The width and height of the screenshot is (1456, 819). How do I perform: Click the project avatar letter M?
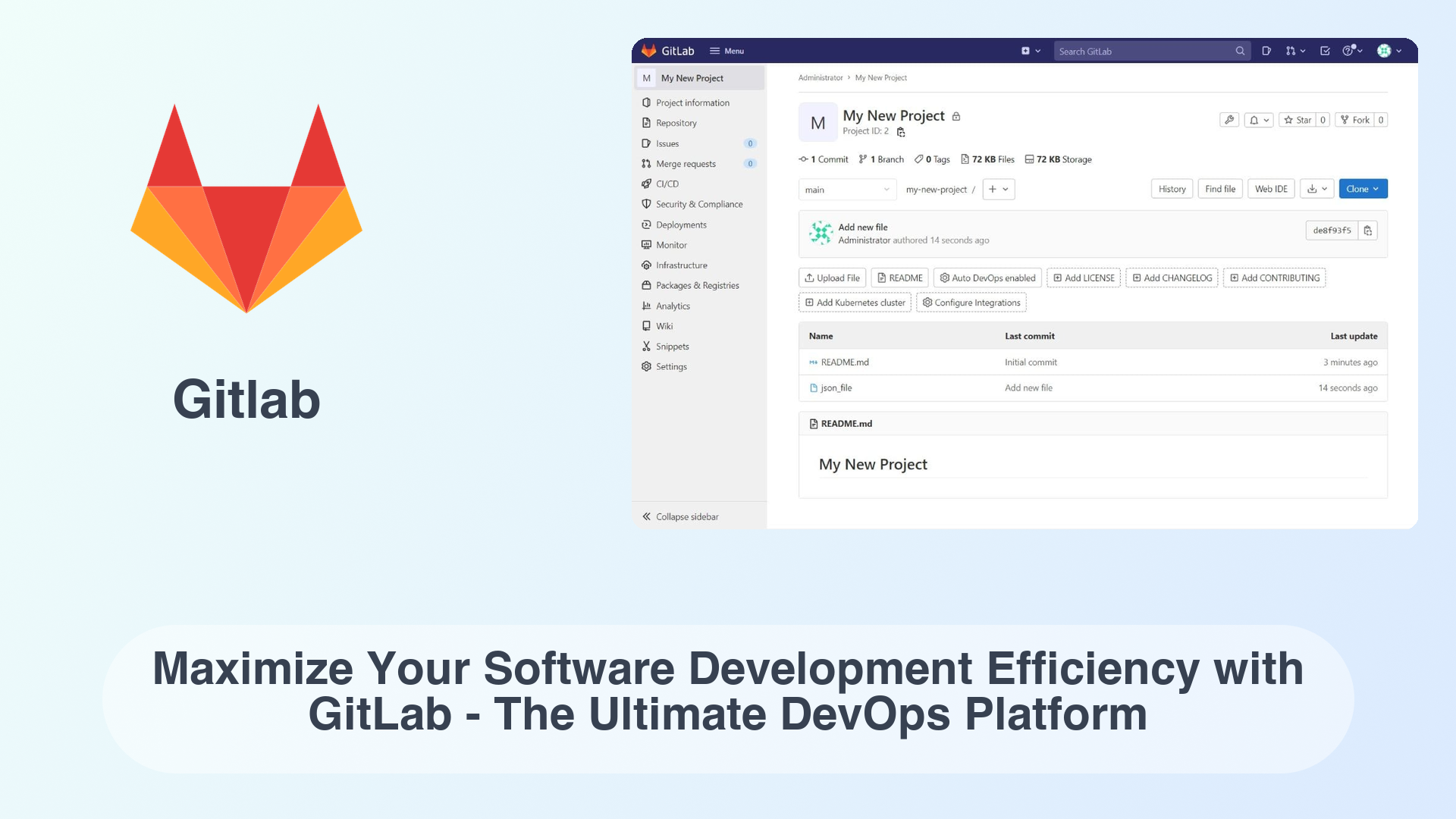(817, 123)
